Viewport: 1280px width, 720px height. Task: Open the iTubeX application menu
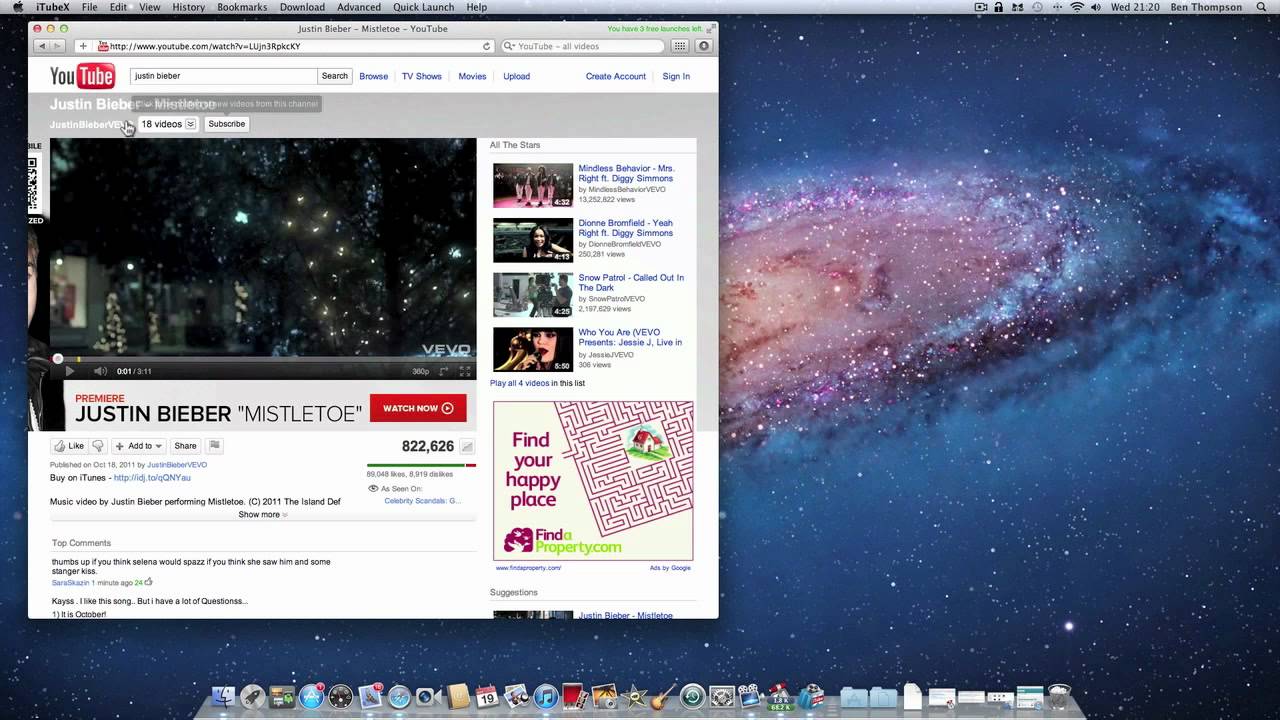click(x=53, y=7)
